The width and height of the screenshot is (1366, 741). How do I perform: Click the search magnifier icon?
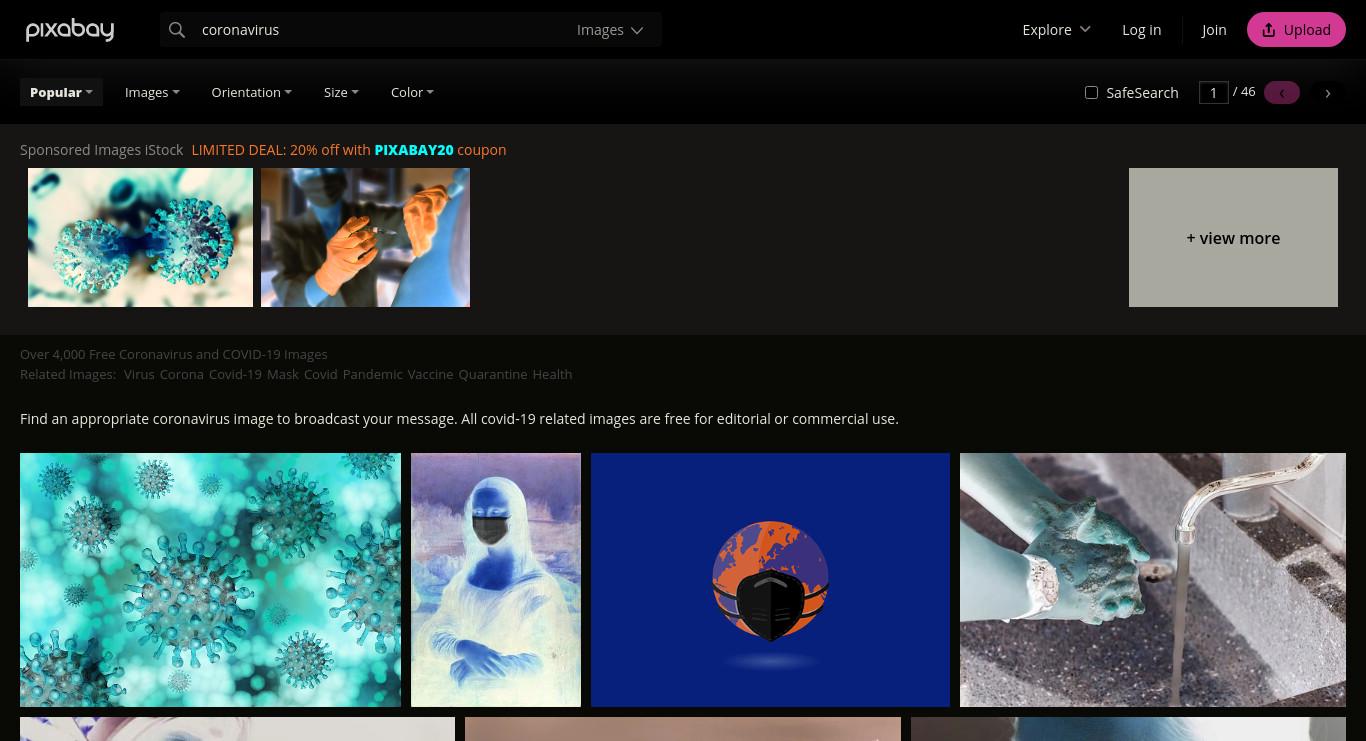(177, 30)
